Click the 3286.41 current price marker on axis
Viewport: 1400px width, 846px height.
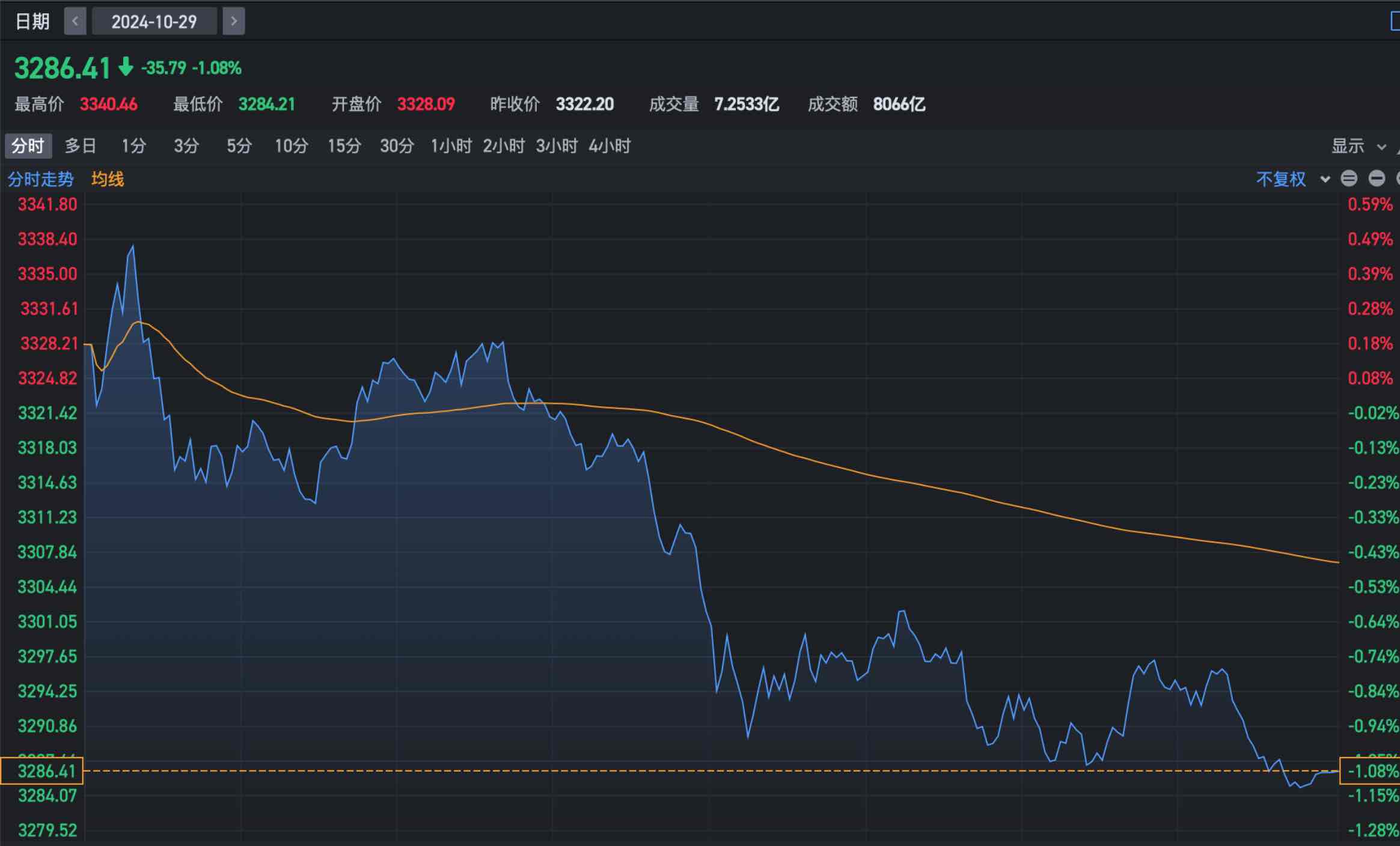pyautogui.click(x=42, y=771)
